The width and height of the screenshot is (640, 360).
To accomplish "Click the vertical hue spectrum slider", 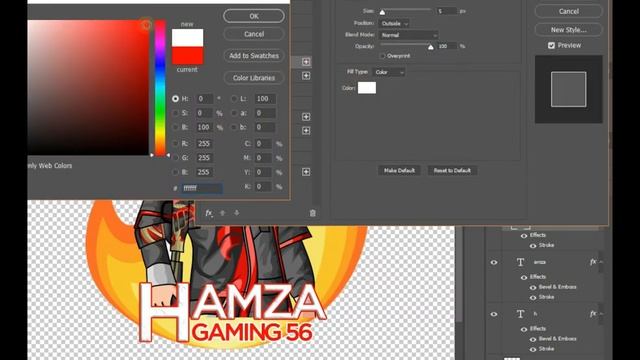I will [x=160, y=88].
